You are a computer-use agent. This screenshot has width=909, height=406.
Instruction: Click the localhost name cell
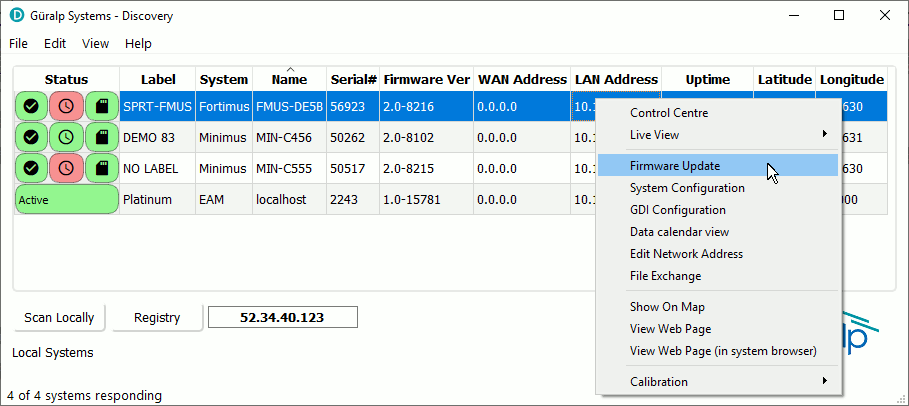[x=289, y=200]
